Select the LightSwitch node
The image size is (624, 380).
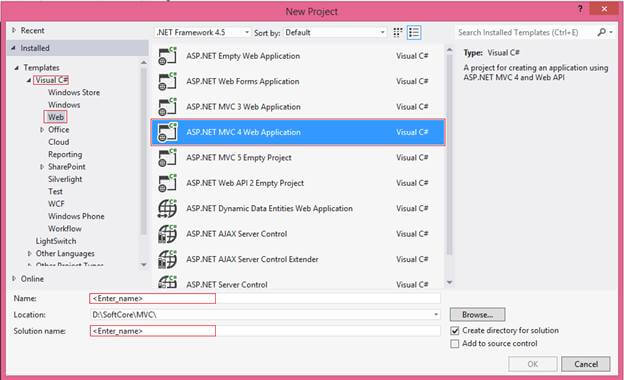tap(56, 241)
